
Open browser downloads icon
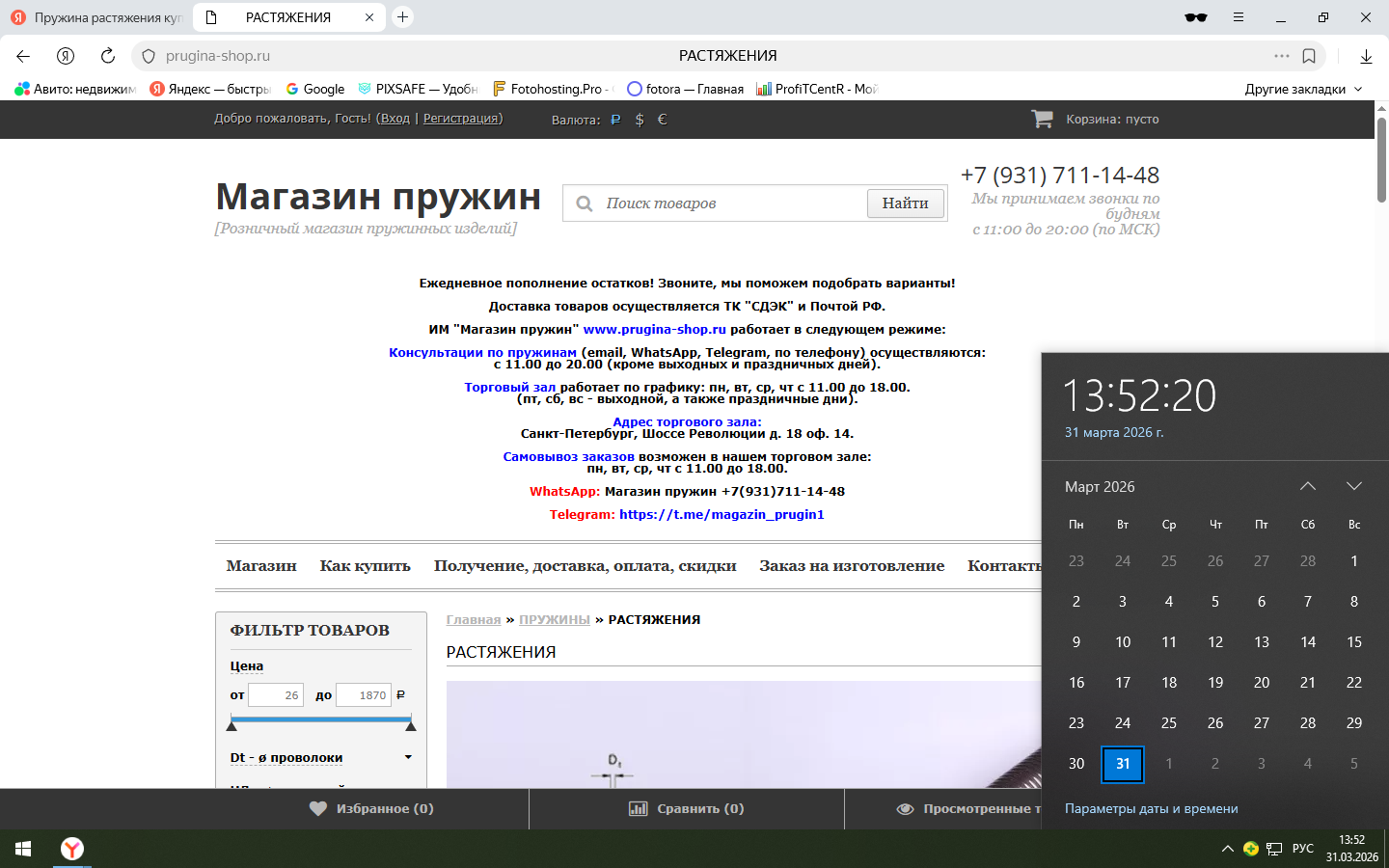click(1366, 57)
